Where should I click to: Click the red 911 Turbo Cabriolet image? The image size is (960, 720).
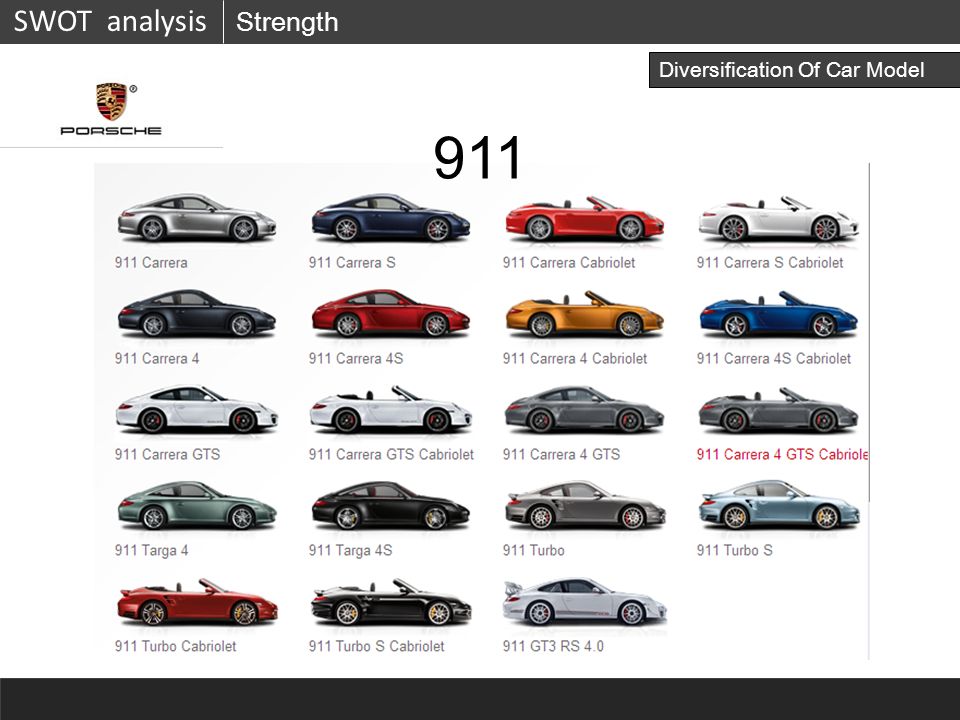[197, 602]
